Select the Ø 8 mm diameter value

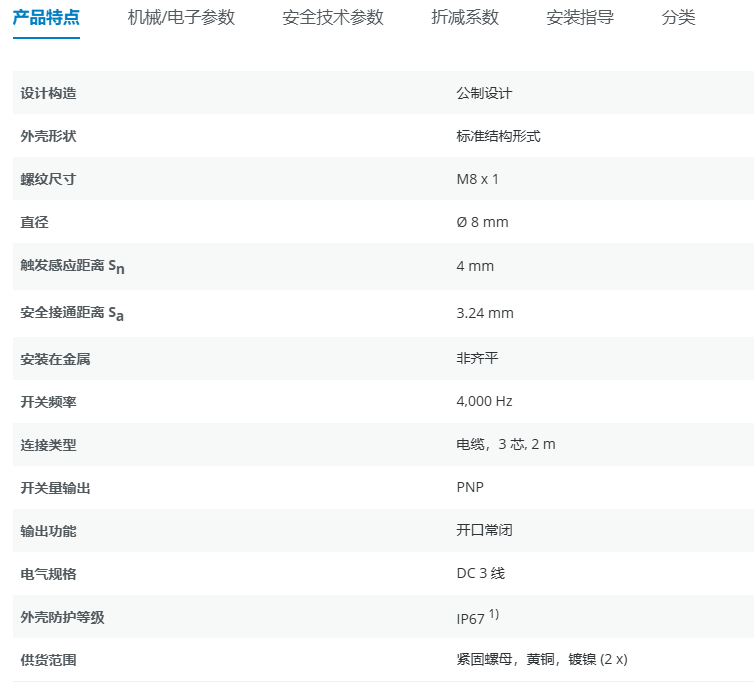point(482,222)
